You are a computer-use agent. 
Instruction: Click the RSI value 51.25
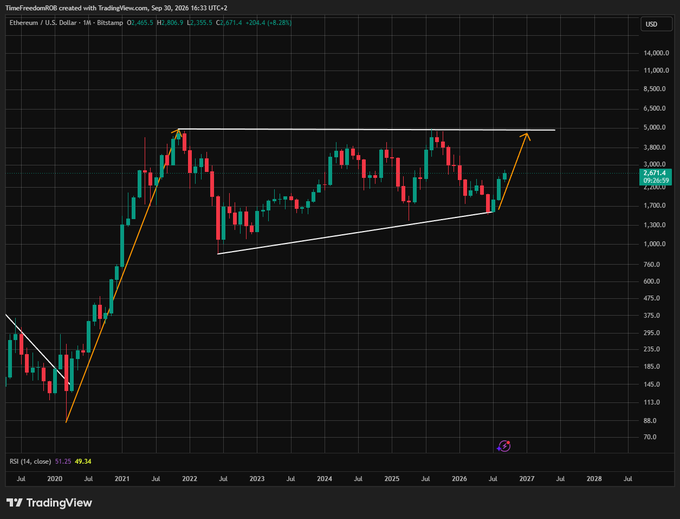coord(63,461)
